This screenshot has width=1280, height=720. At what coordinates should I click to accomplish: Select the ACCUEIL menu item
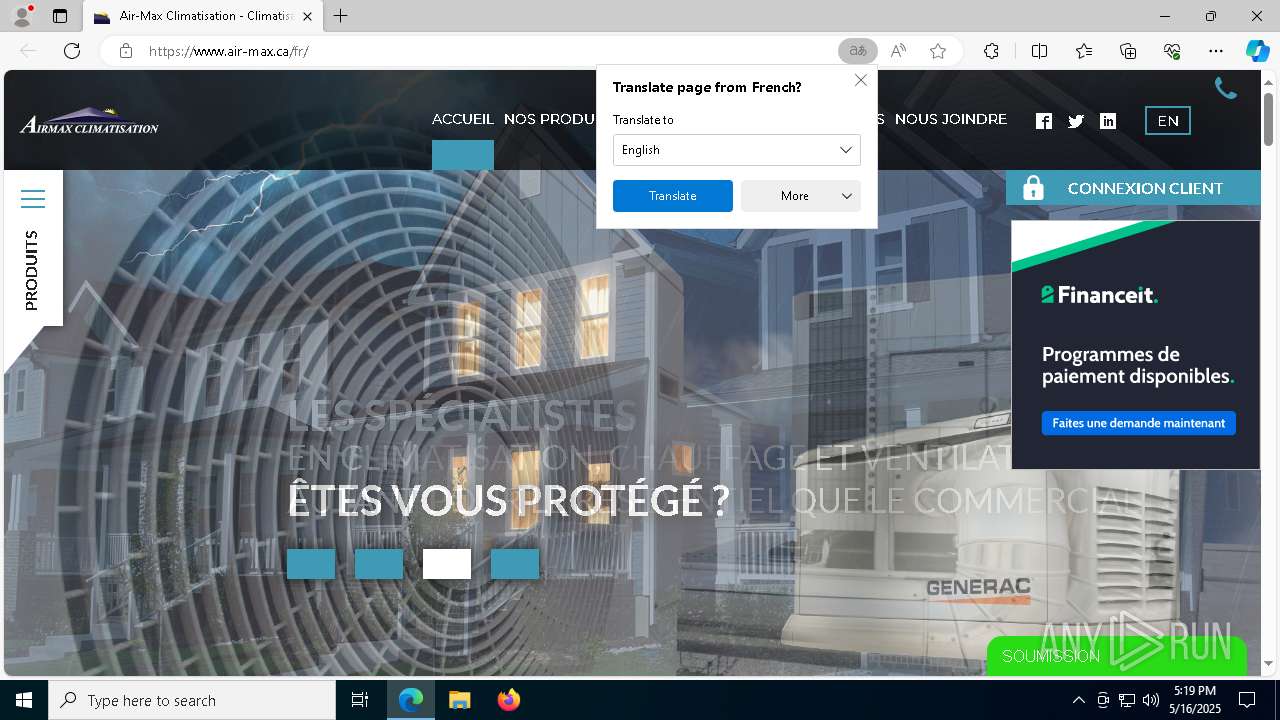462,119
